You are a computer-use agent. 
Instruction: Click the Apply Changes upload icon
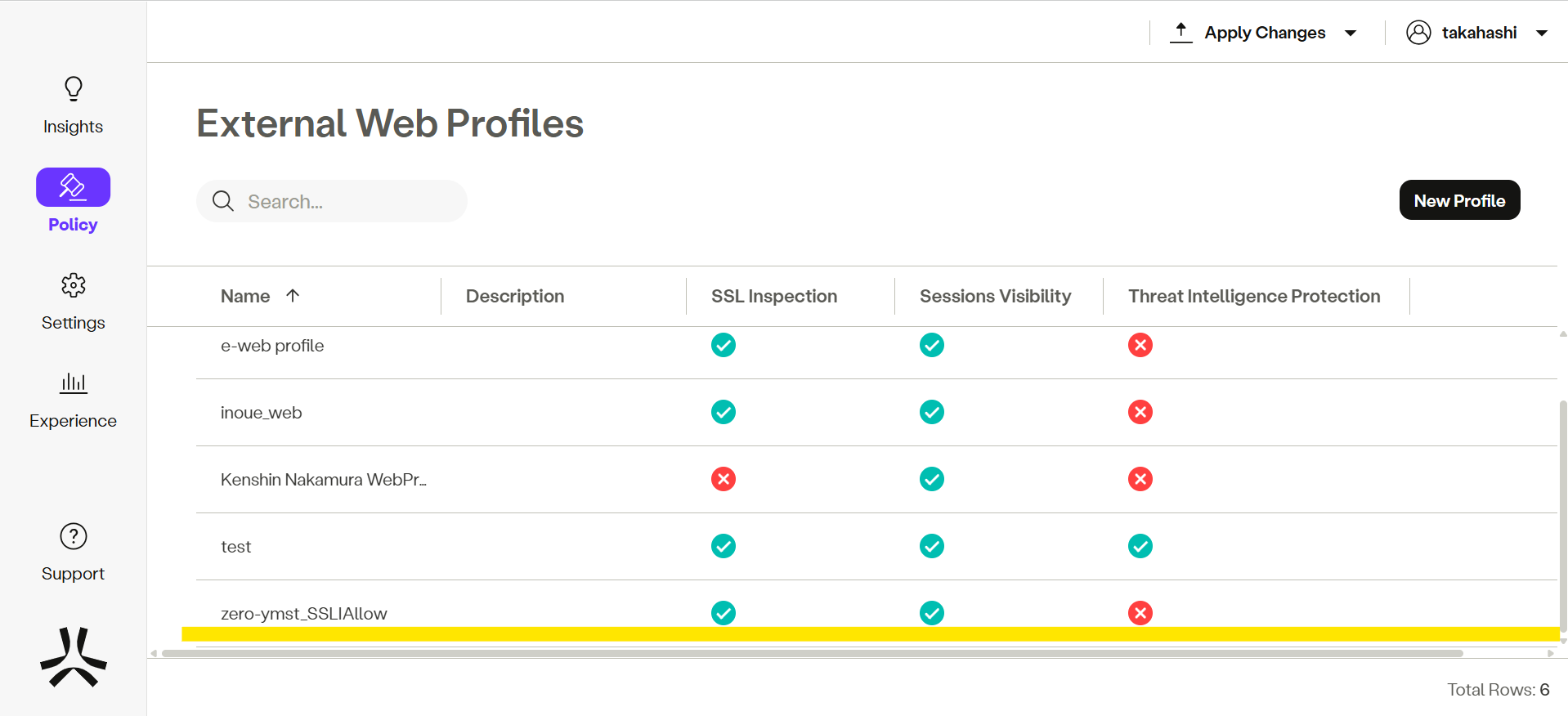tap(1180, 33)
